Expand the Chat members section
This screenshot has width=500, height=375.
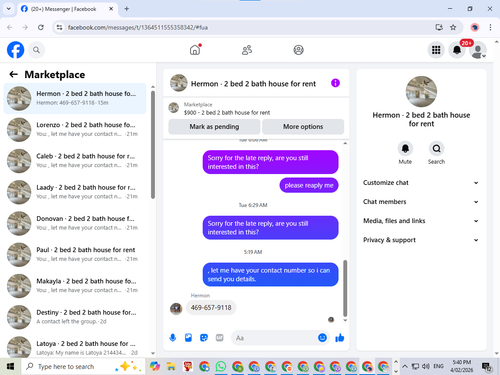click(x=421, y=202)
